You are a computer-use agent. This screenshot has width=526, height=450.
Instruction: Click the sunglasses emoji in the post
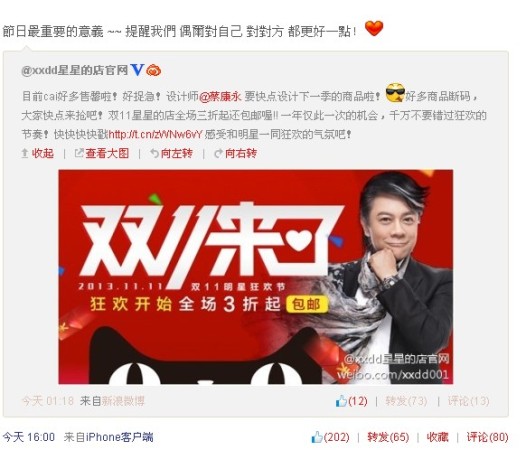[x=395, y=93]
